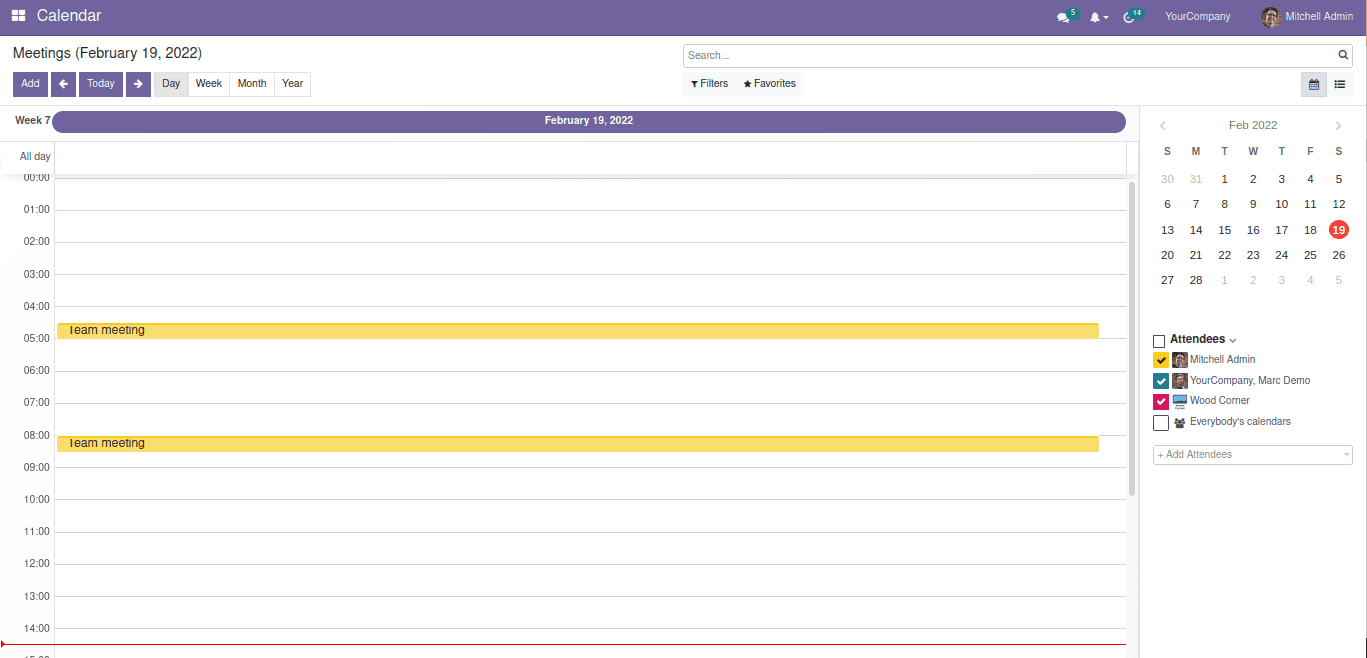Click the Today button
The width and height of the screenshot is (1367, 658).
click(x=101, y=84)
